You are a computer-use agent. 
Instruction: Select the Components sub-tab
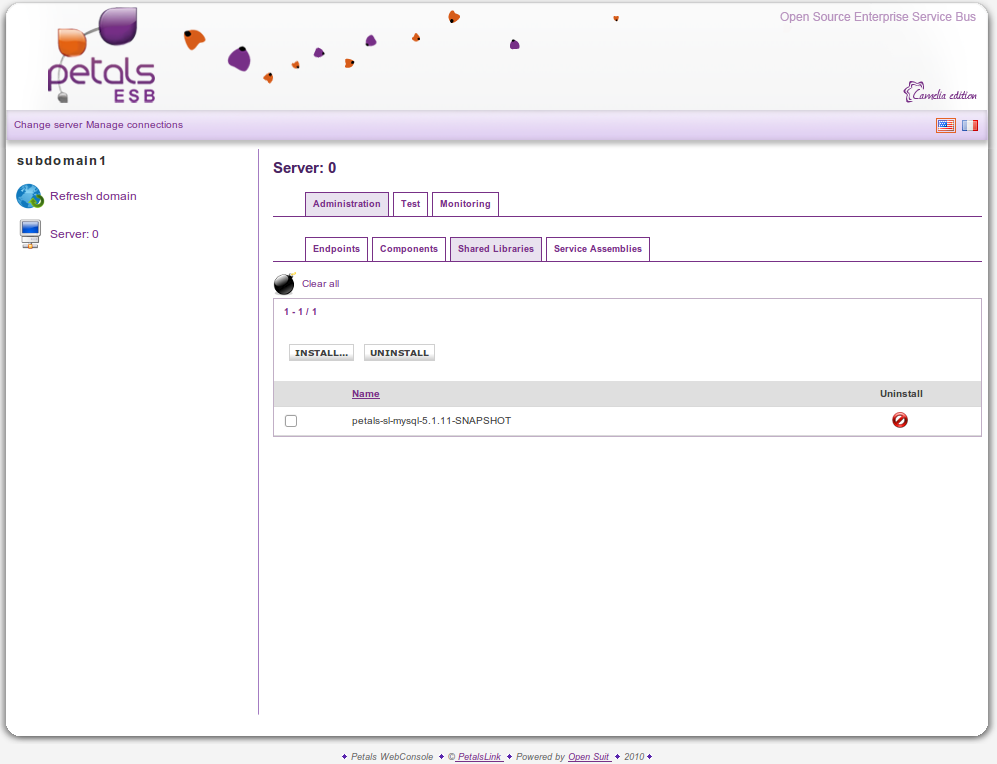pos(409,249)
